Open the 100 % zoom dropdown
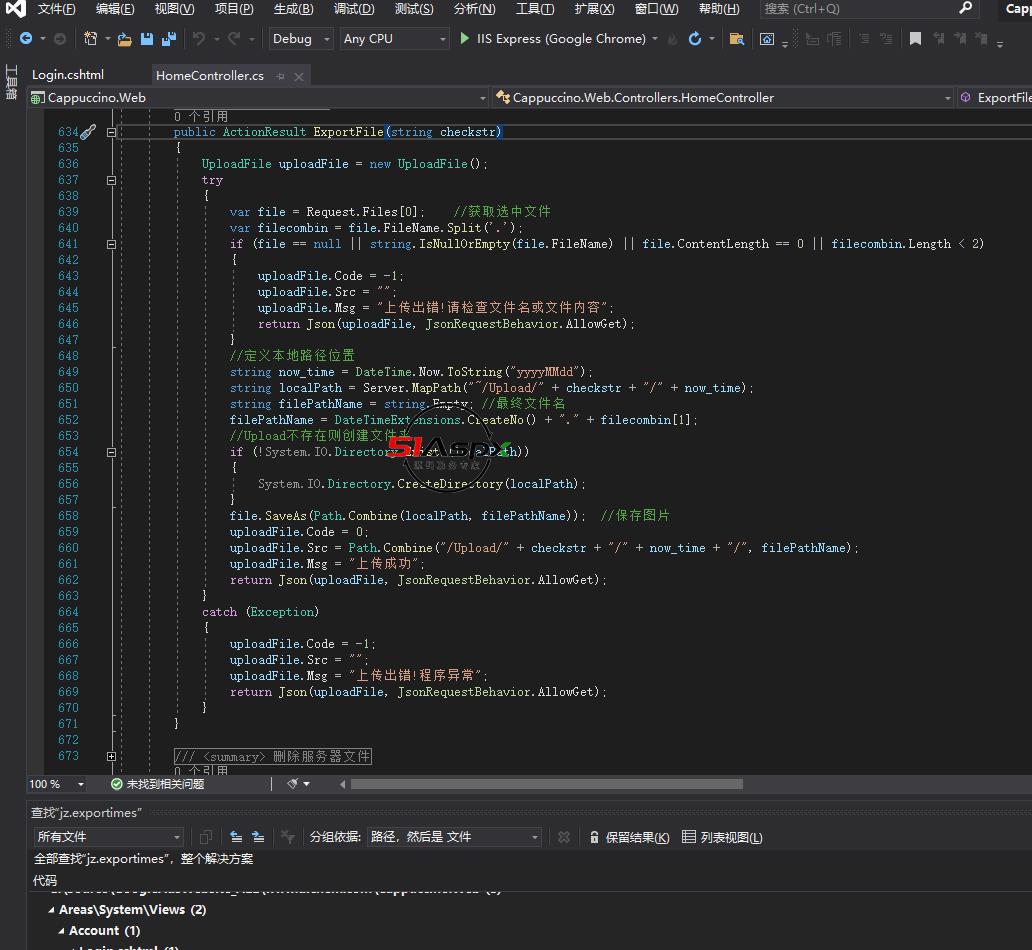Screen dimensions: 1032x950 click(57, 783)
